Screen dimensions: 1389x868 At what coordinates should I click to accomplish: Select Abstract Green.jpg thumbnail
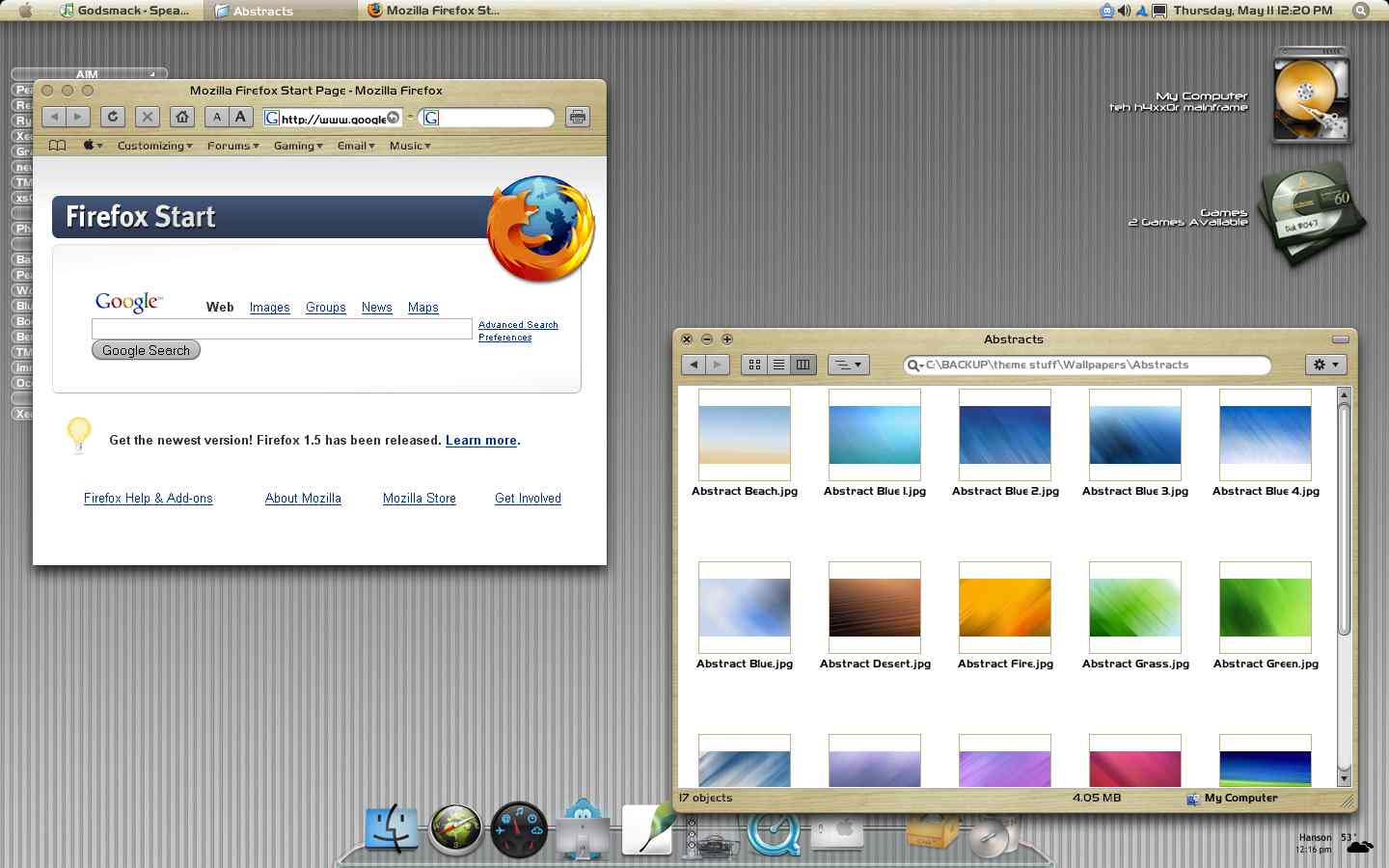(1266, 608)
